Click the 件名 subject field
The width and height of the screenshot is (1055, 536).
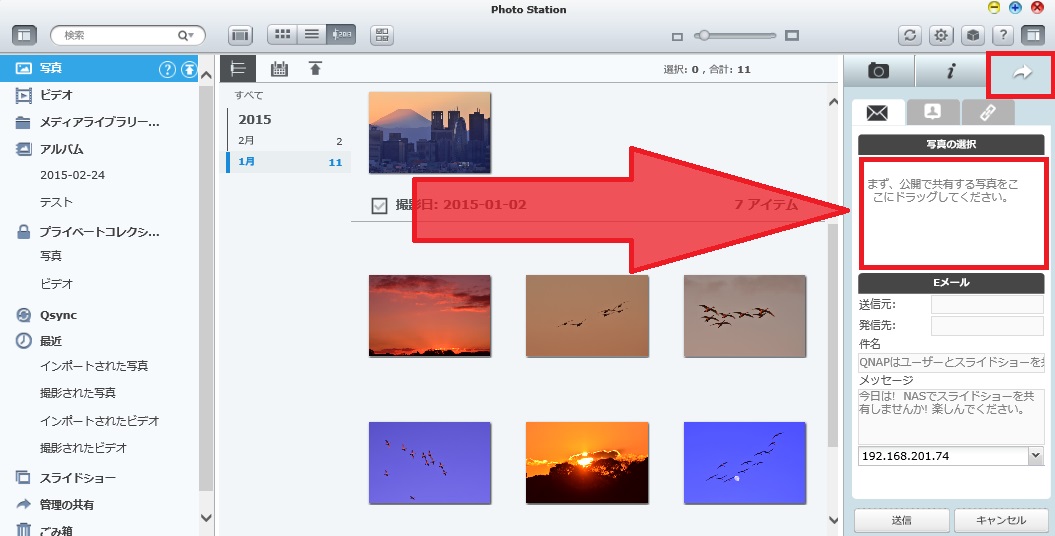click(951, 362)
